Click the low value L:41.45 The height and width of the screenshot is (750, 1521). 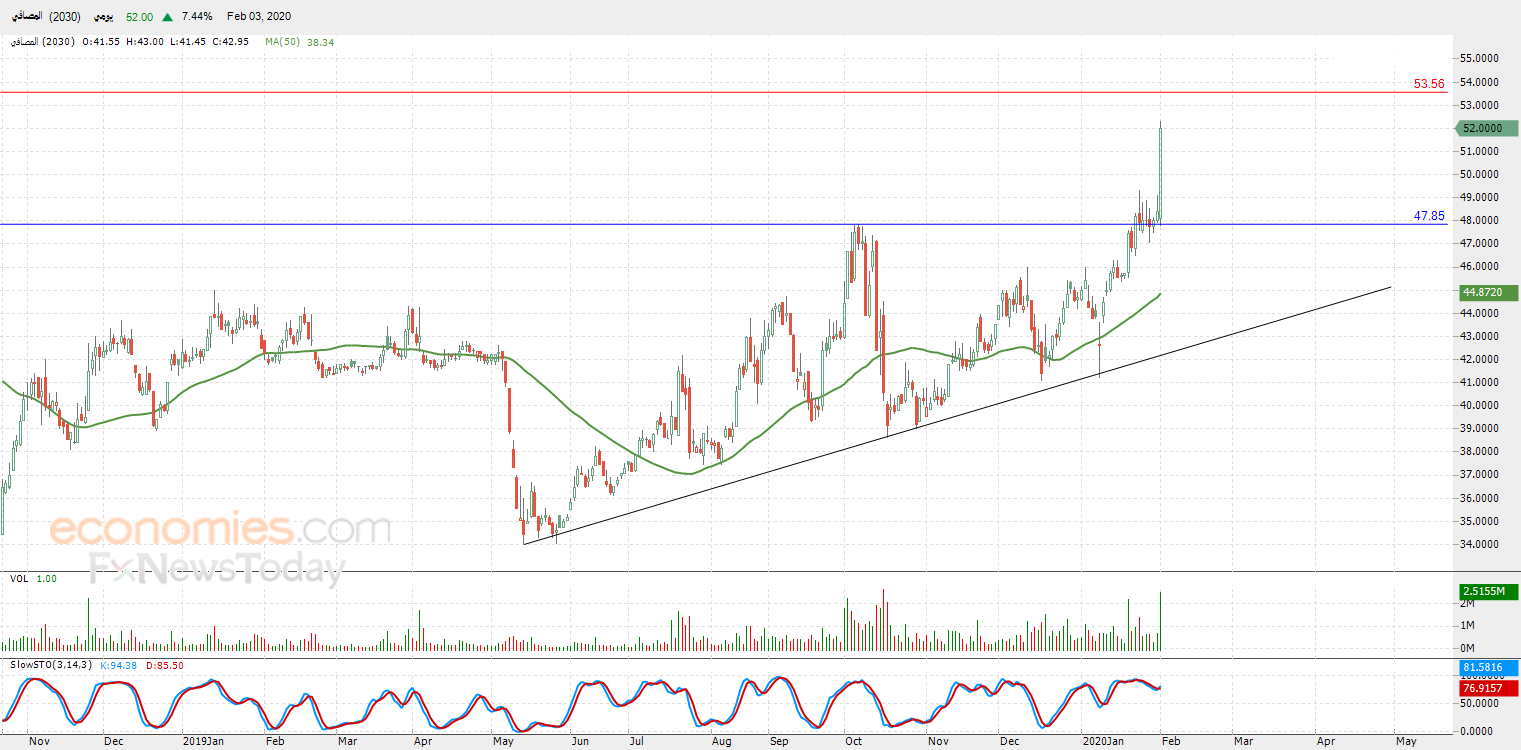tap(187, 42)
